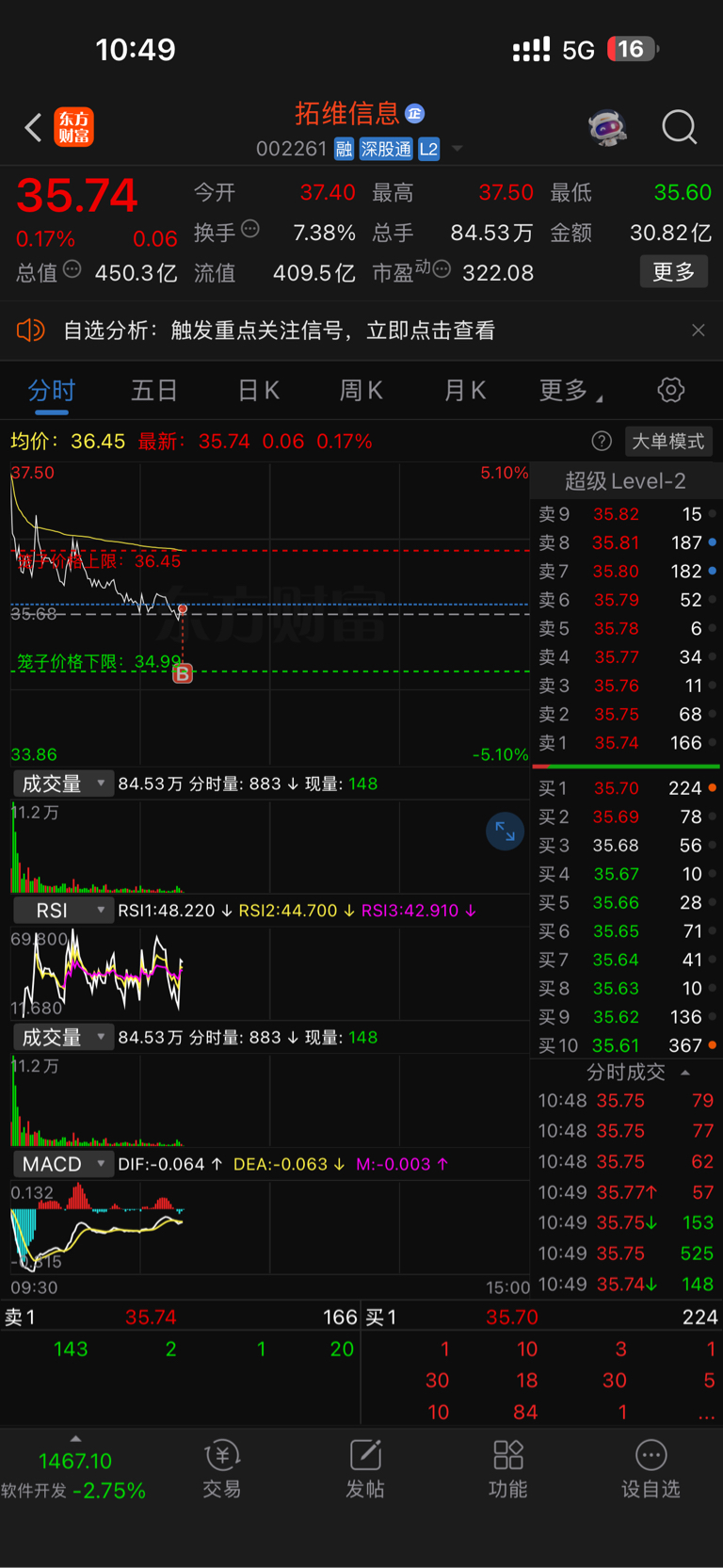723x1568 pixels.
Task: Select the 买1 35.70 order book row
Action: coord(625,788)
